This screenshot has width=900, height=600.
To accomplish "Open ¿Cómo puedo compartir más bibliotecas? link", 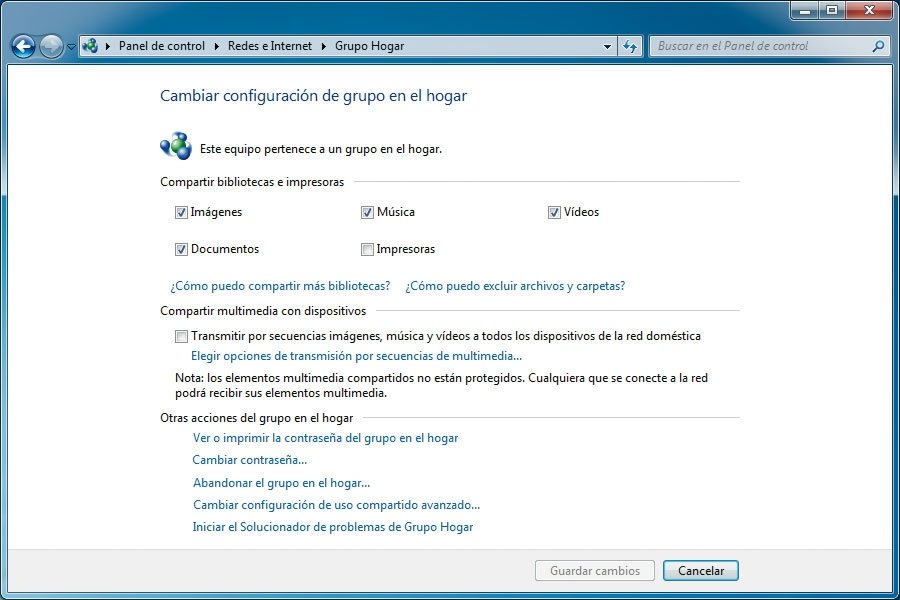I will tap(280, 286).
